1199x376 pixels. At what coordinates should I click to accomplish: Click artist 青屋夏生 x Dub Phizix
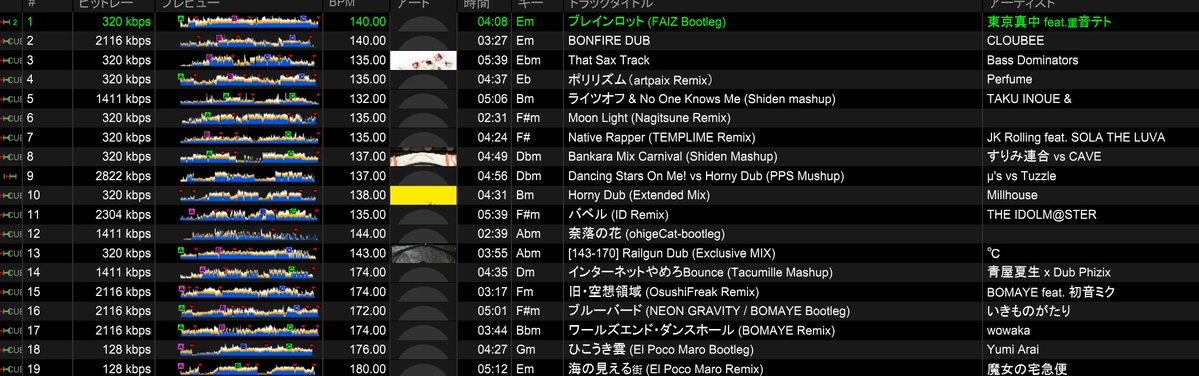point(1048,272)
